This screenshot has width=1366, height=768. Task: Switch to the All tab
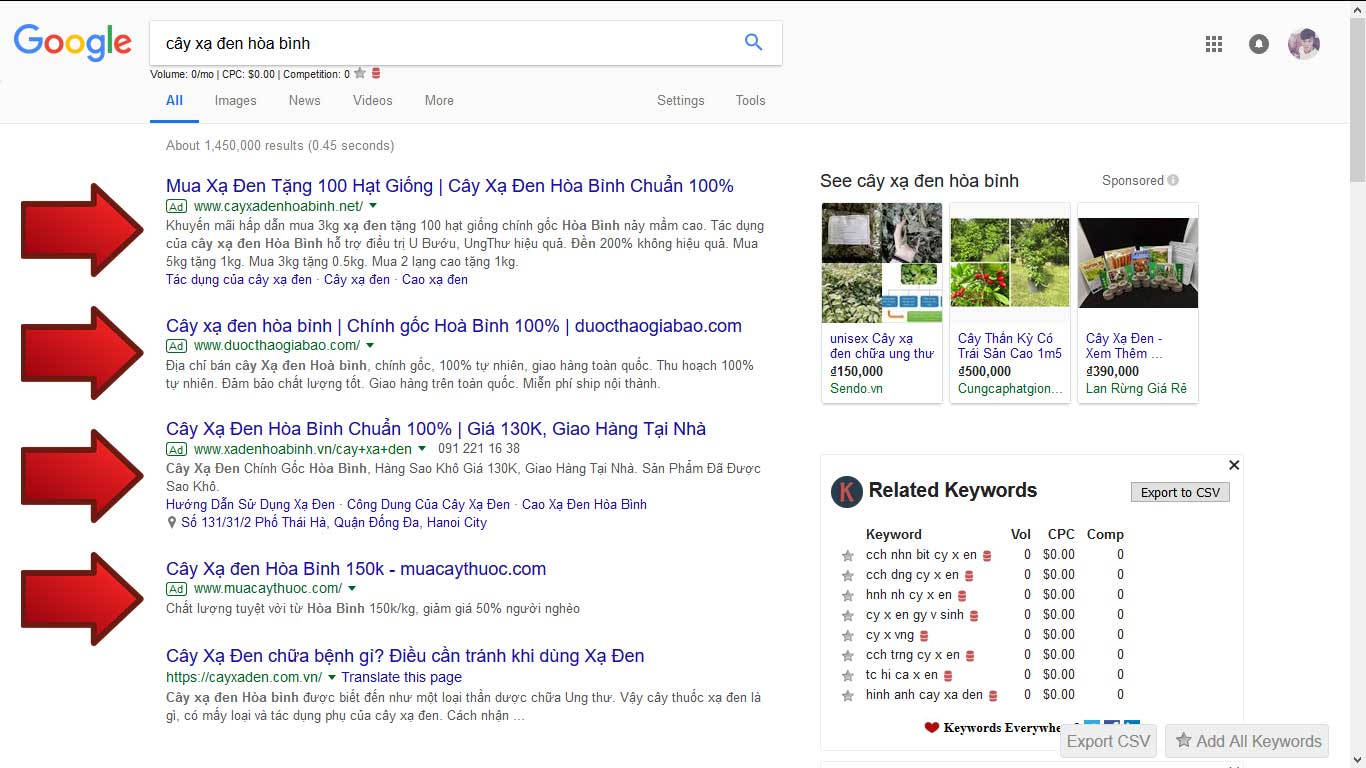174,100
